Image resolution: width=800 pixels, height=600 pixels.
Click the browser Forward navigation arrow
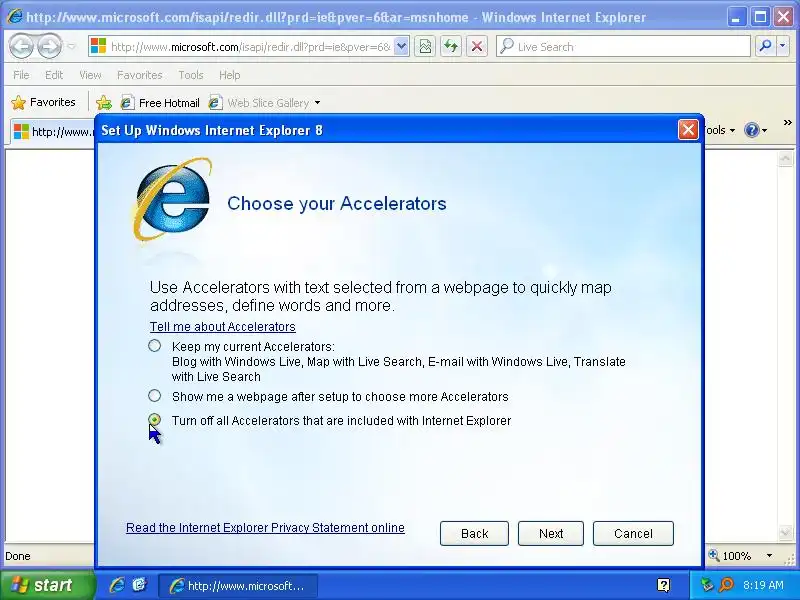(49, 46)
